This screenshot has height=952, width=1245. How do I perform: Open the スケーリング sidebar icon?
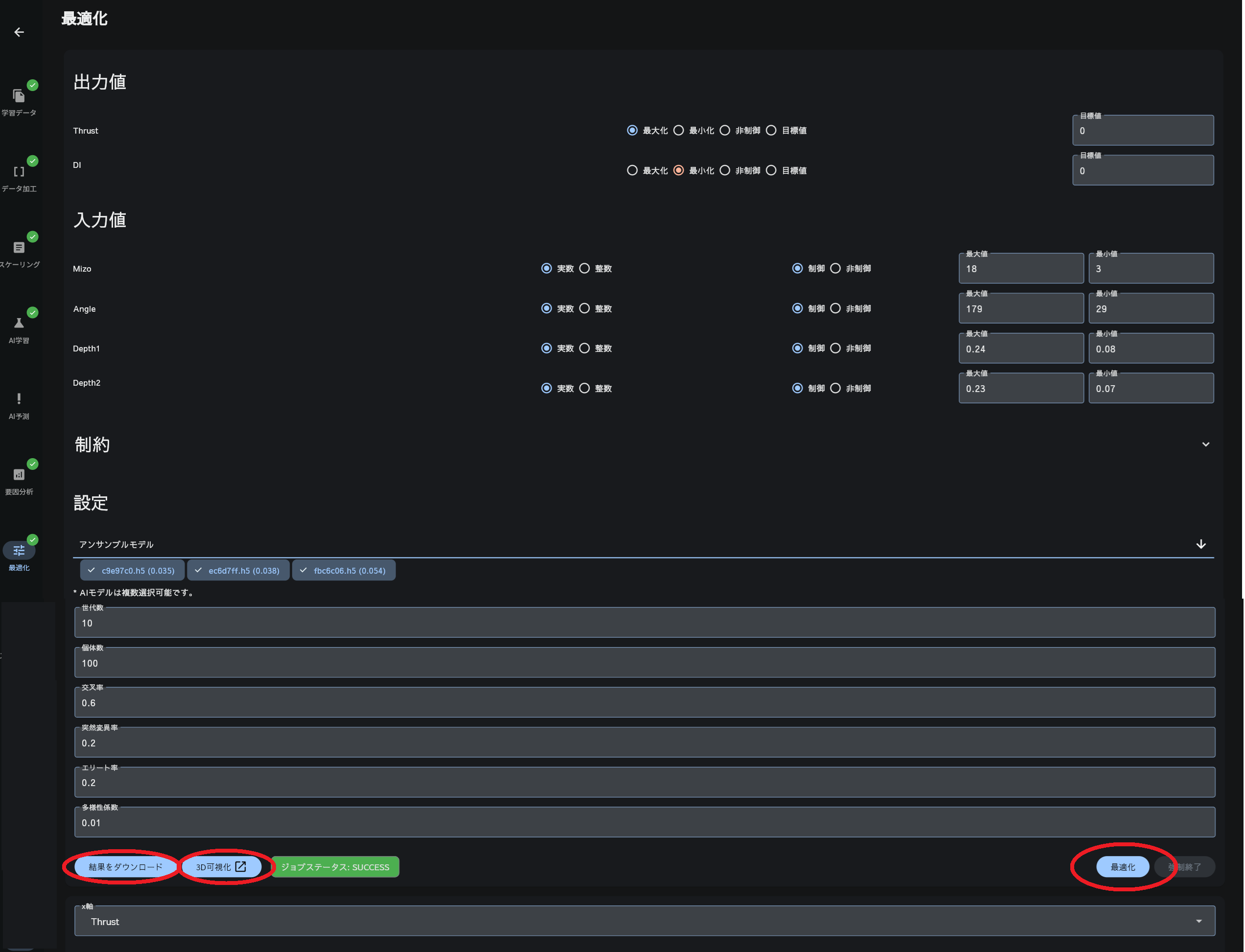pyautogui.click(x=19, y=248)
